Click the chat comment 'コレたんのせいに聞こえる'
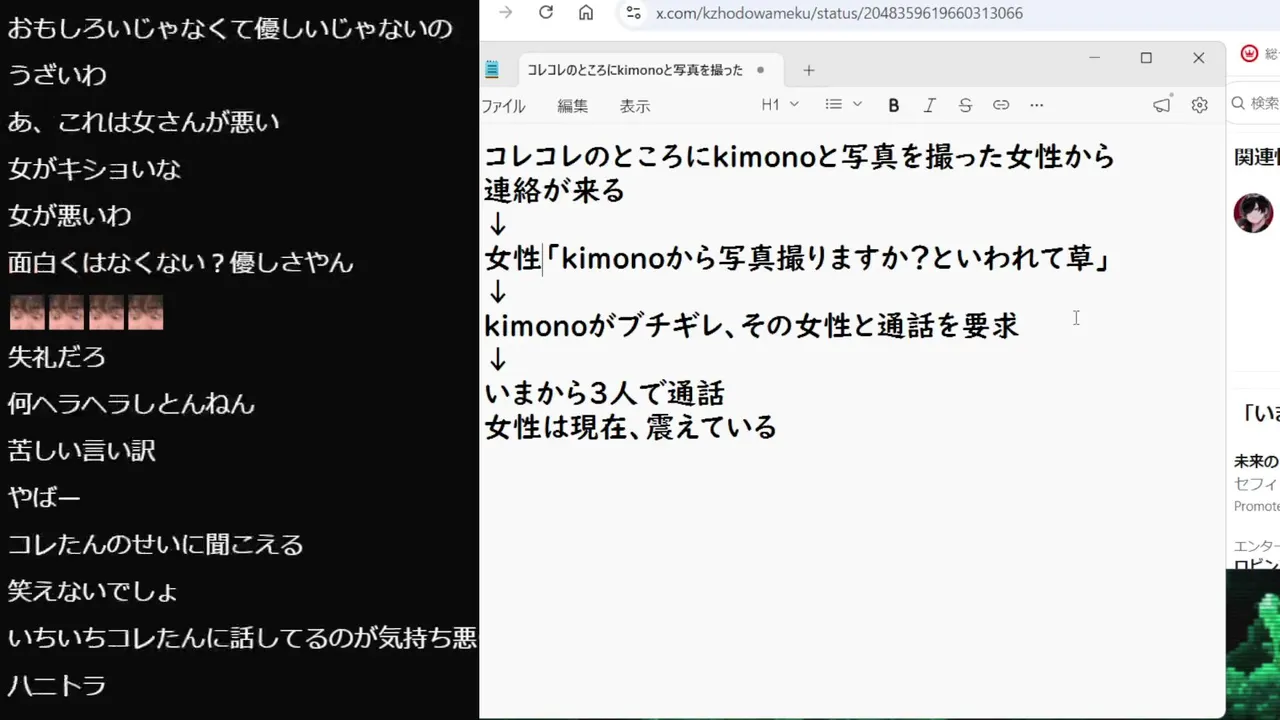This screenshot has height=720, width=1280. (155, 545)
